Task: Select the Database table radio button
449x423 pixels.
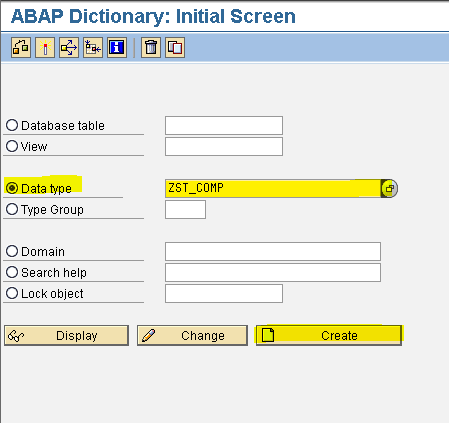Action: [x=12, y=125]
